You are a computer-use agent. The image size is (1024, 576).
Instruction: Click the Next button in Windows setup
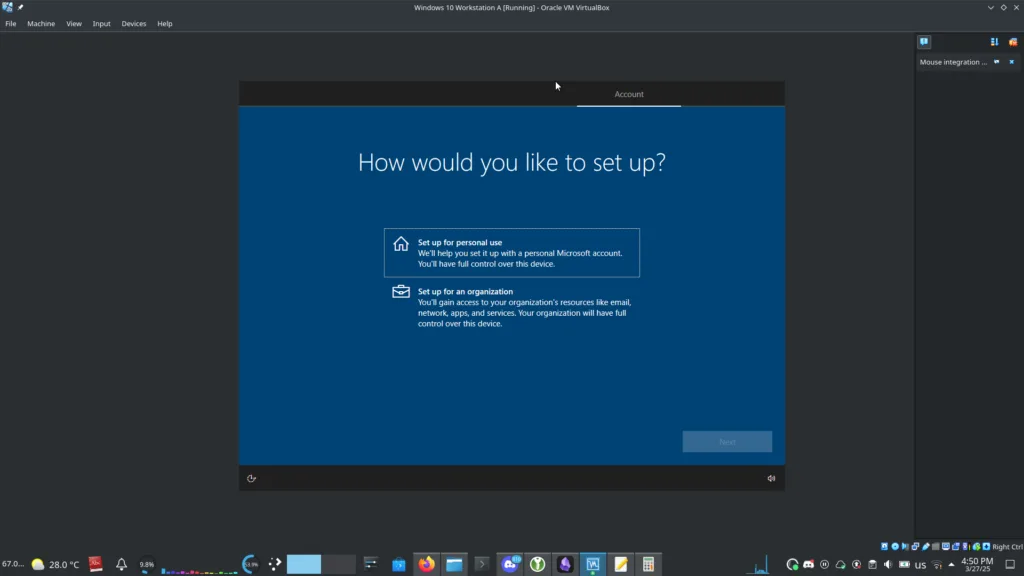coord(727,441)
